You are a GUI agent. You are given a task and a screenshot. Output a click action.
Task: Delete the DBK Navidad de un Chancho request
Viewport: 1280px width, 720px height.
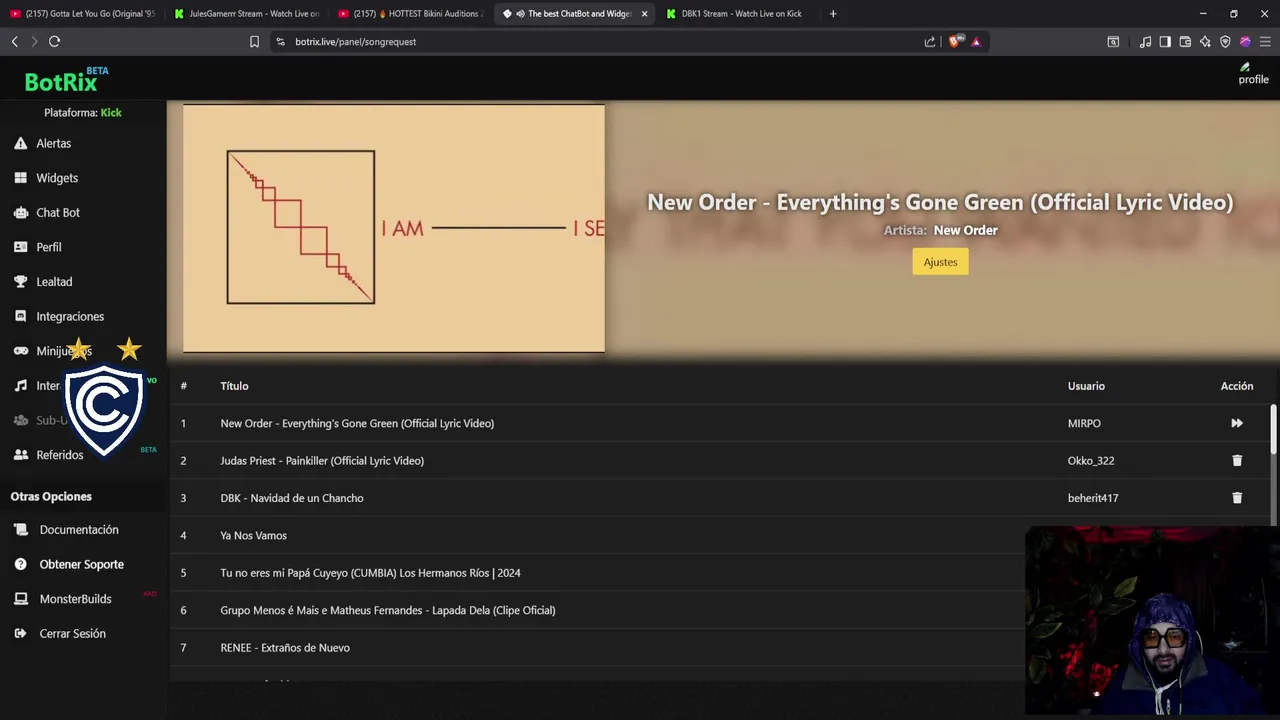click(x=1237, y=498)
